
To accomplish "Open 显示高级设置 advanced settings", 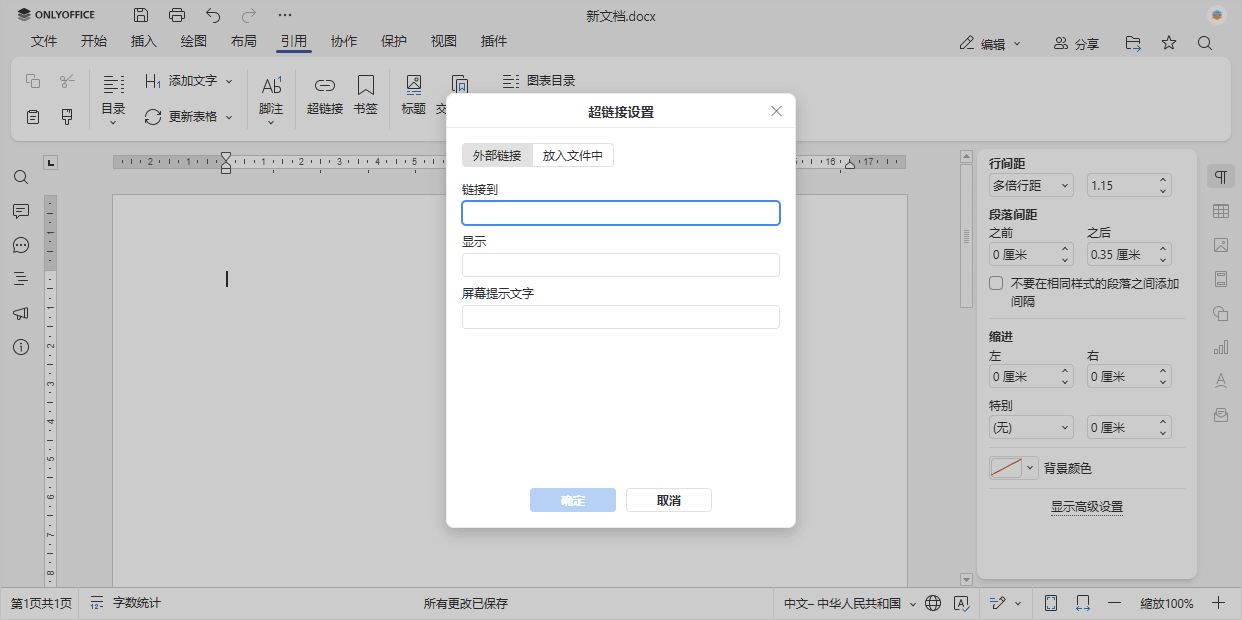I will coord(1087,507).
